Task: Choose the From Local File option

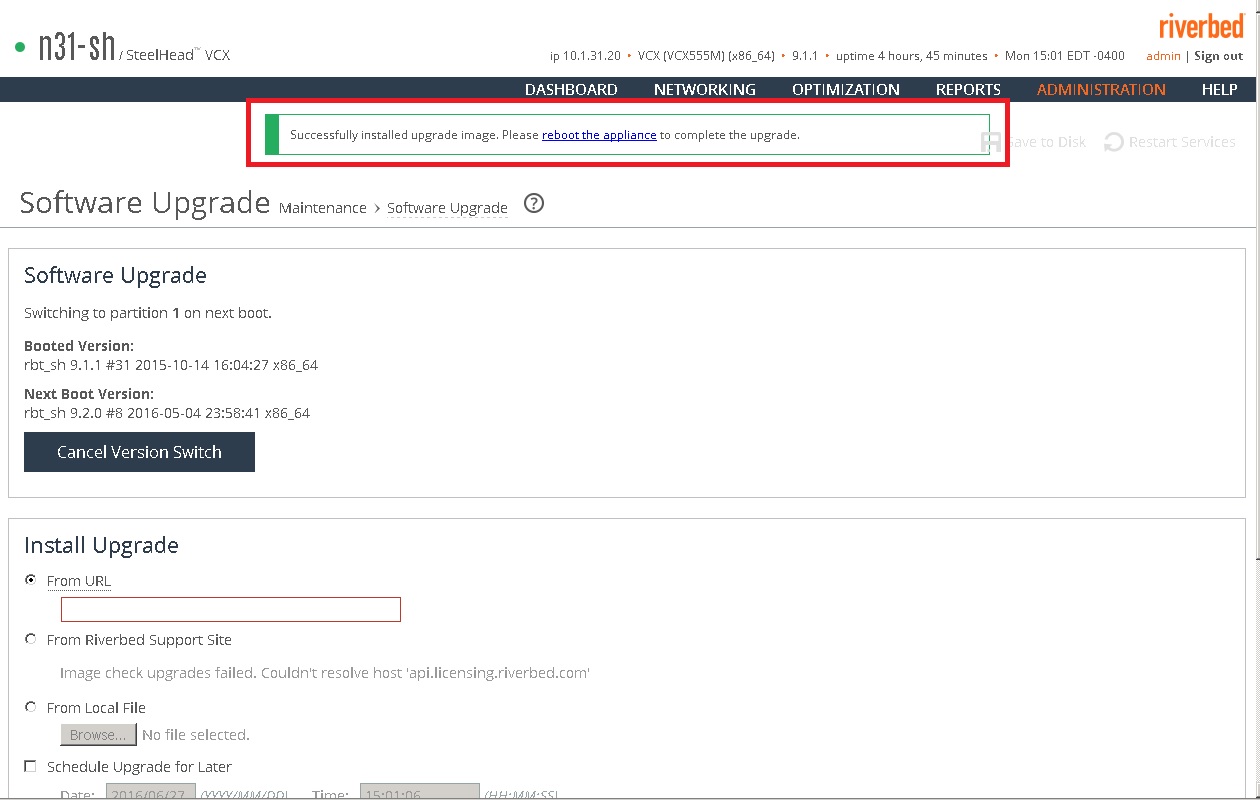Action: coord(31,707)
